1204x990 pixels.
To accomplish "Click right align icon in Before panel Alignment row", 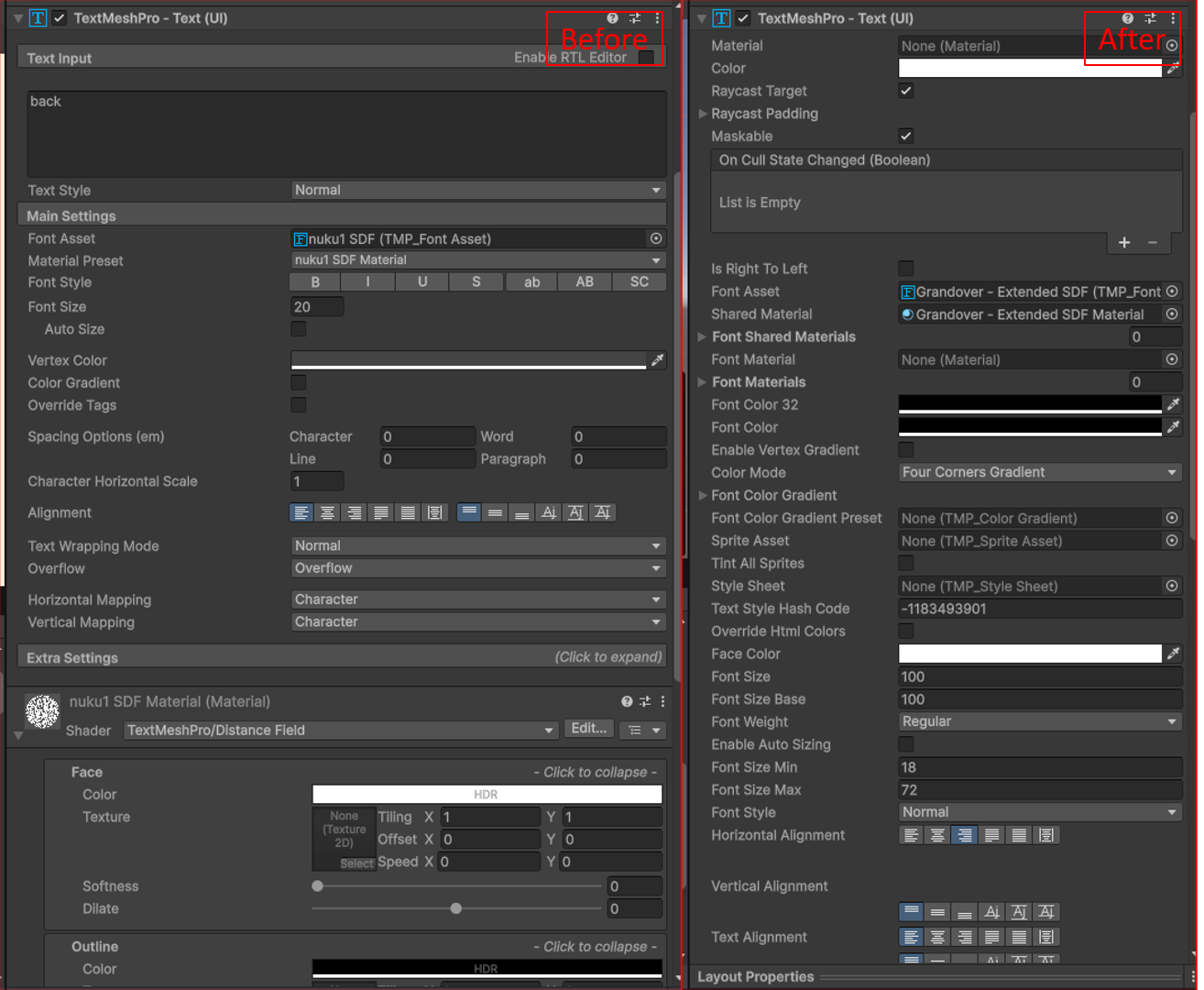I will pyautogui.click(x=354, y=512).
